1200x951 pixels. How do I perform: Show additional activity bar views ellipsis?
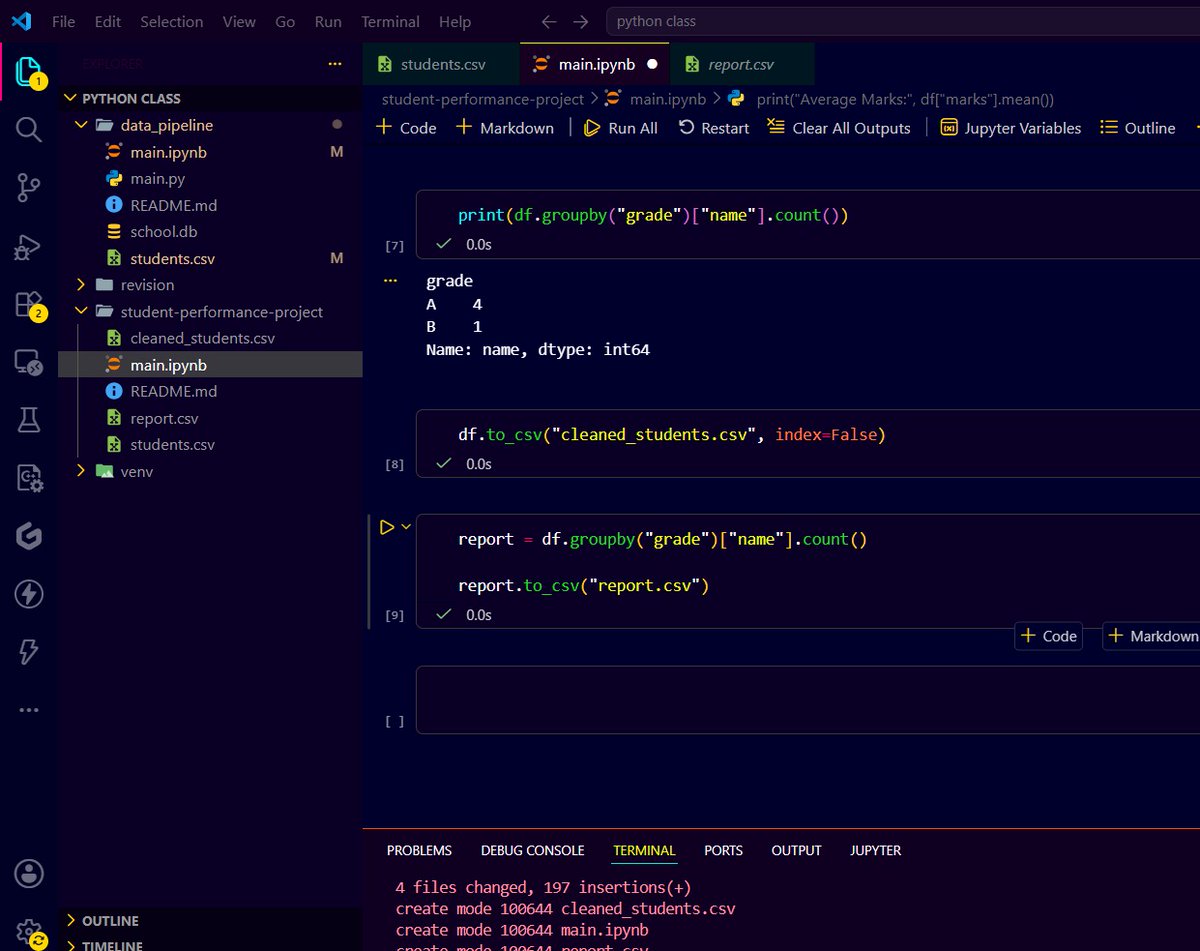click(x=28, y=709)
